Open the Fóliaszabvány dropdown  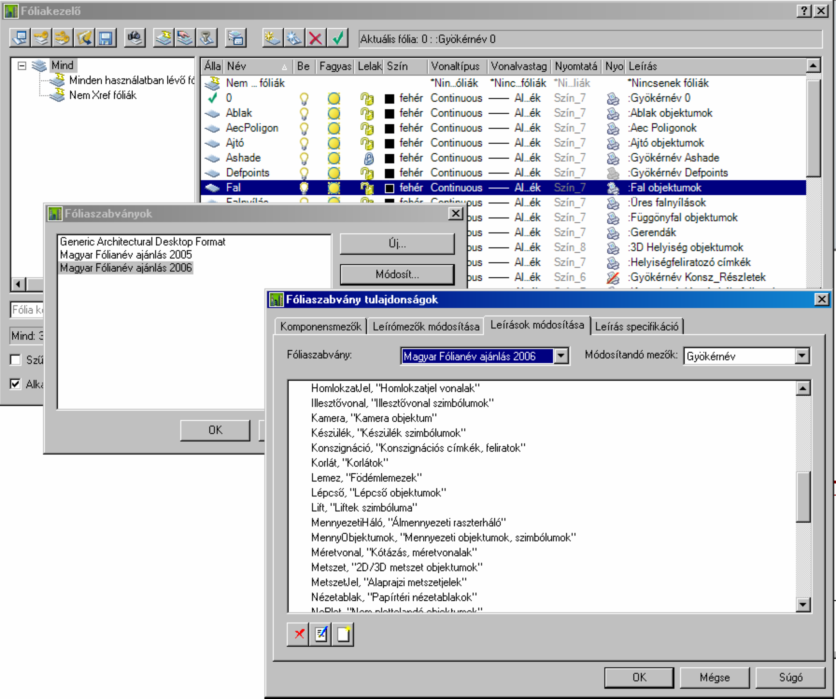[561, 356]
